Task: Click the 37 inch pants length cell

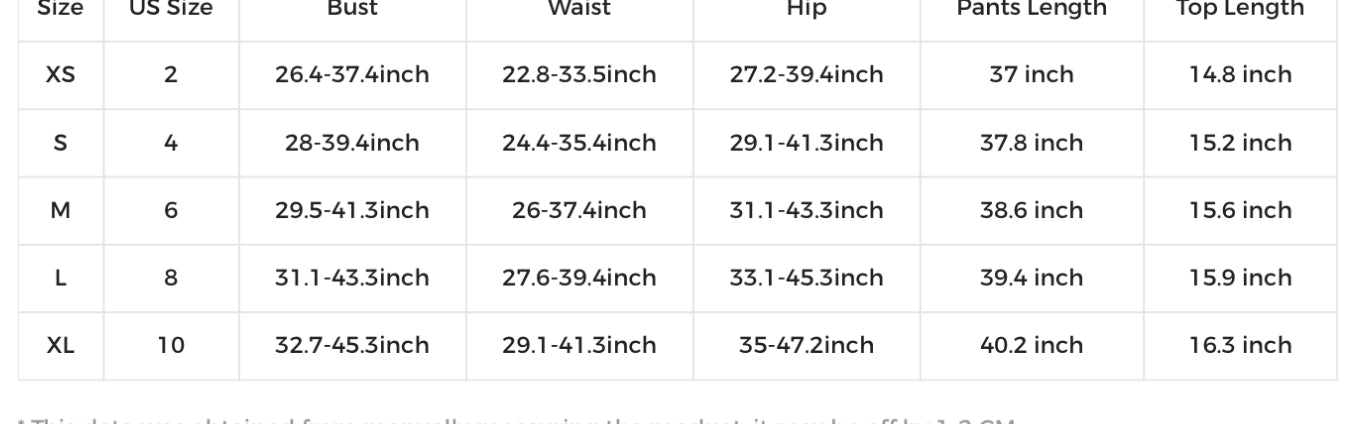Action: 1031,75
